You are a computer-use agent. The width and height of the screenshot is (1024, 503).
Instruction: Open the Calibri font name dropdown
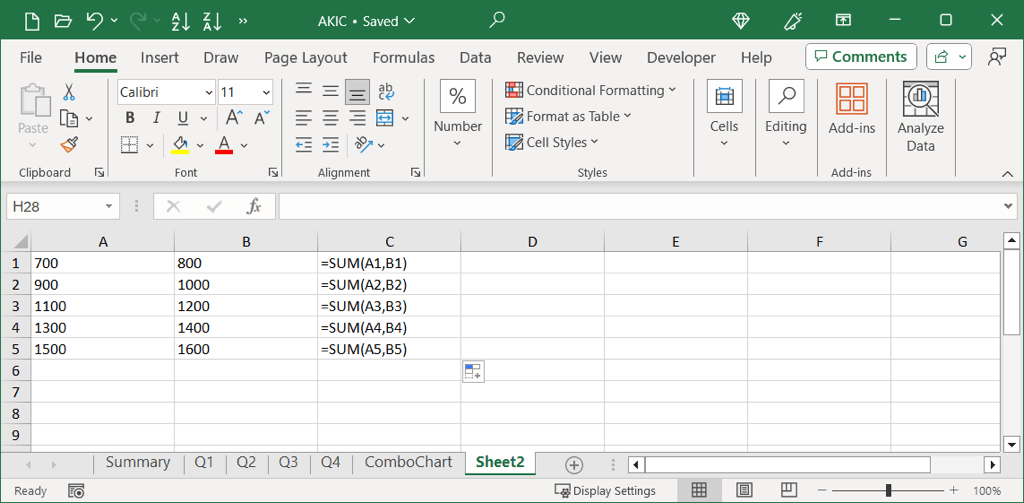click(209, 93)
